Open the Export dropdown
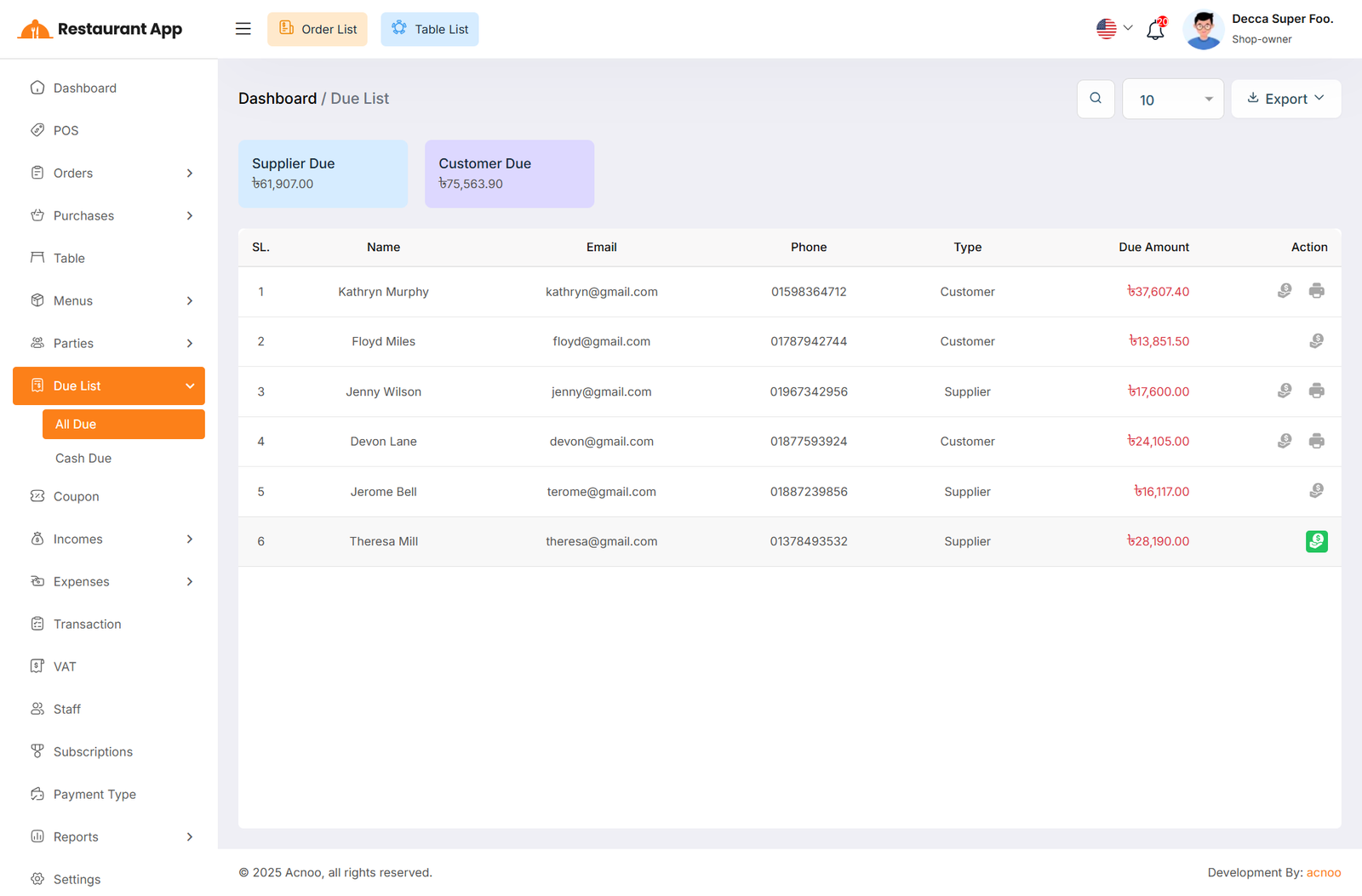This screenshot has height=896, width=1362. click(1285, 99)
